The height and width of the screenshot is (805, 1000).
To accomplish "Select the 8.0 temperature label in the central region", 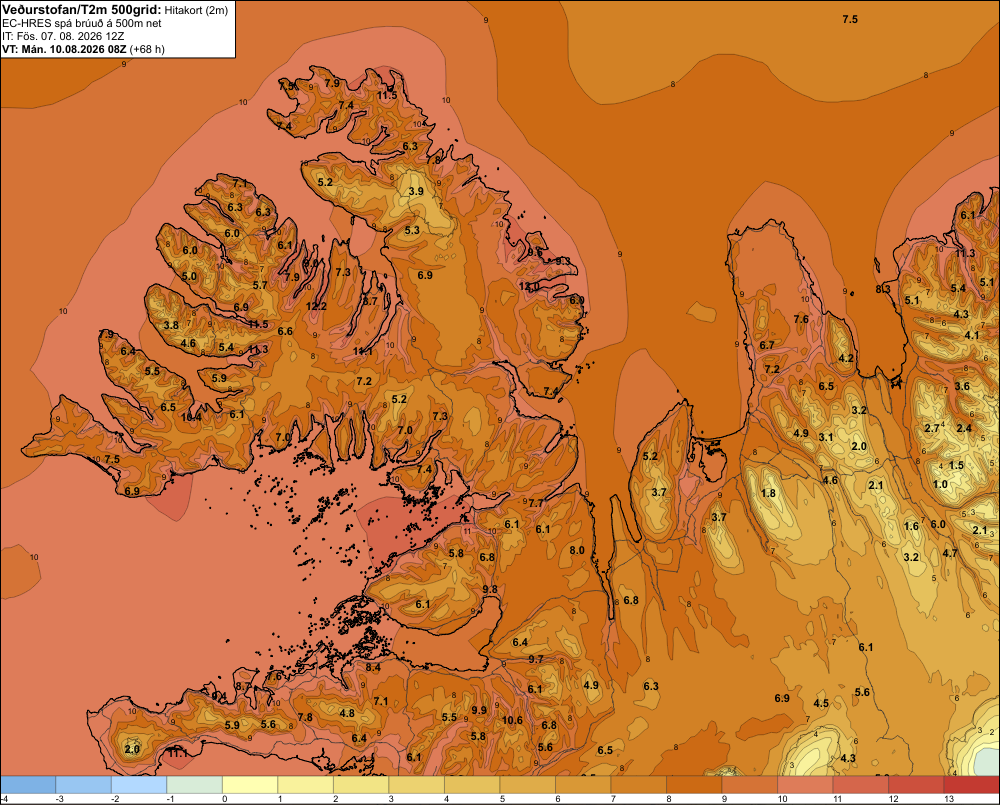I will [577, 550].
